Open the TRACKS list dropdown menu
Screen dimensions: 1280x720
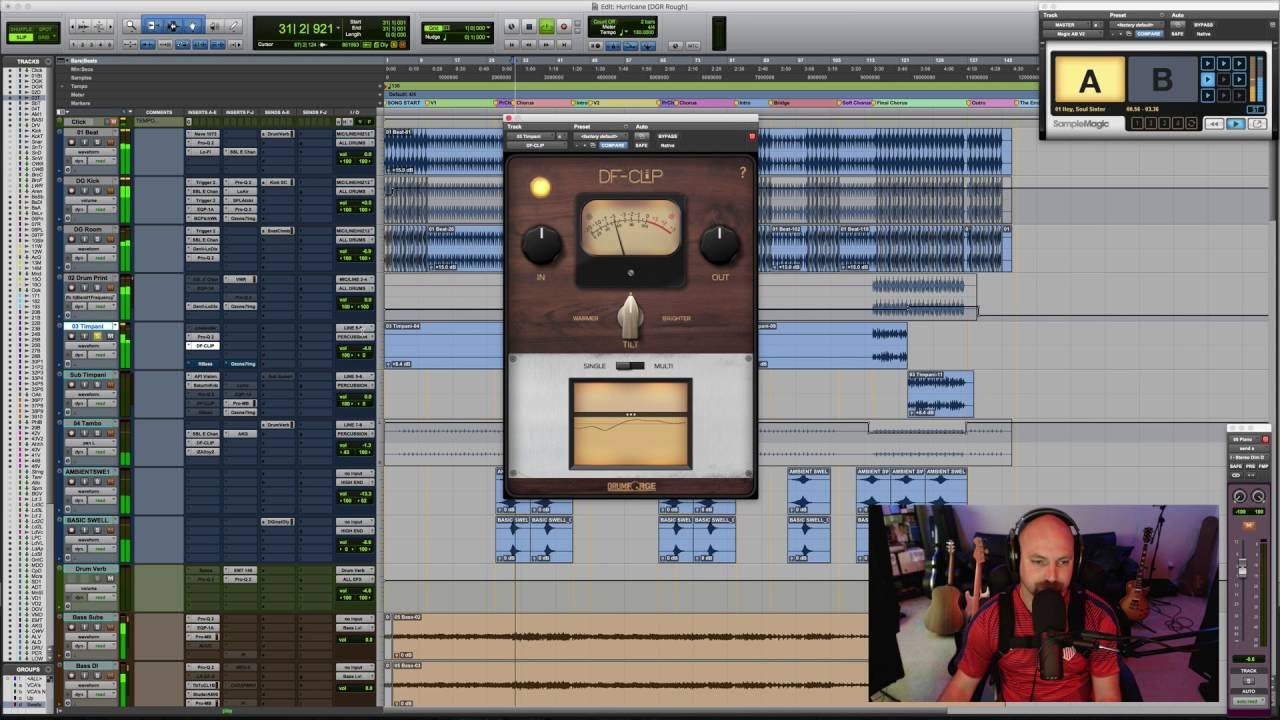[47, 61]
